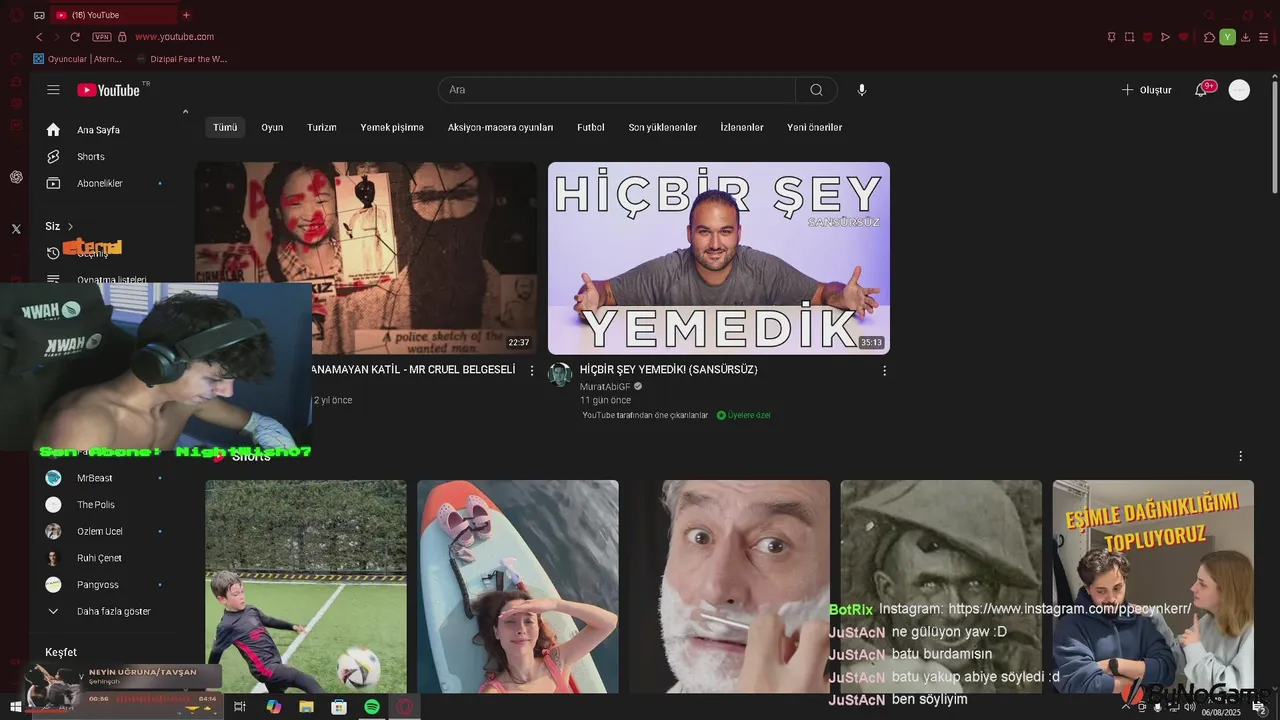Open Spotify from the taskbar

click(372, 707)
